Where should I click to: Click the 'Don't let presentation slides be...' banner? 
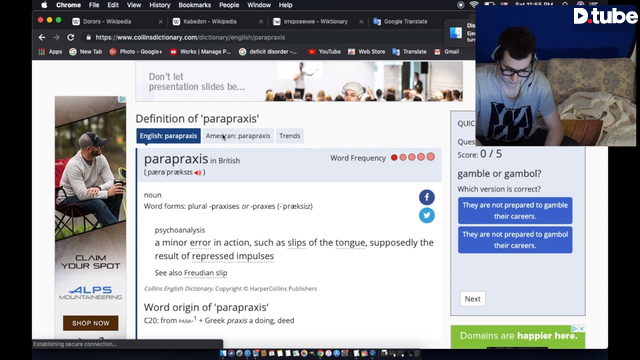coord(299,82)
